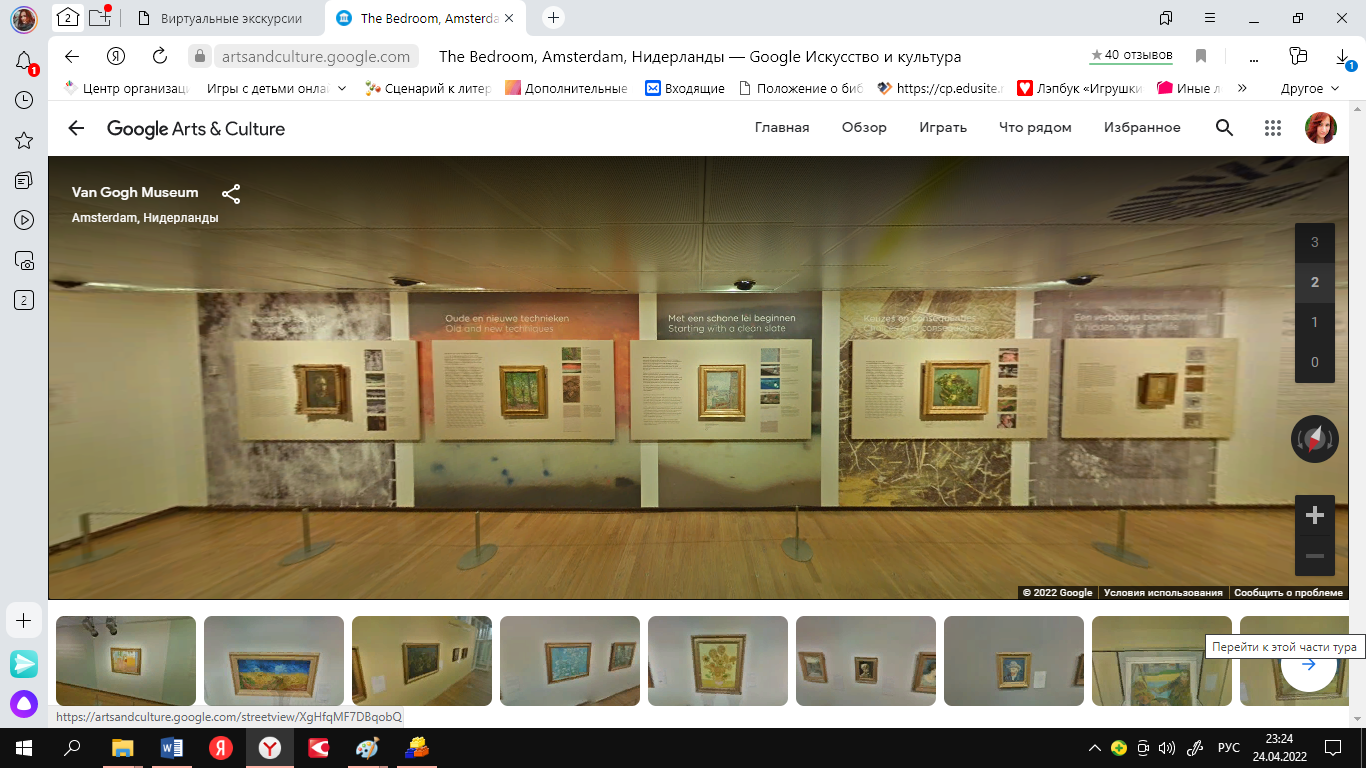Bookmark this page using the address bar flag
Image resolution: width=1366 pixels, height=768 pixels.
(x=1202, y=56)
